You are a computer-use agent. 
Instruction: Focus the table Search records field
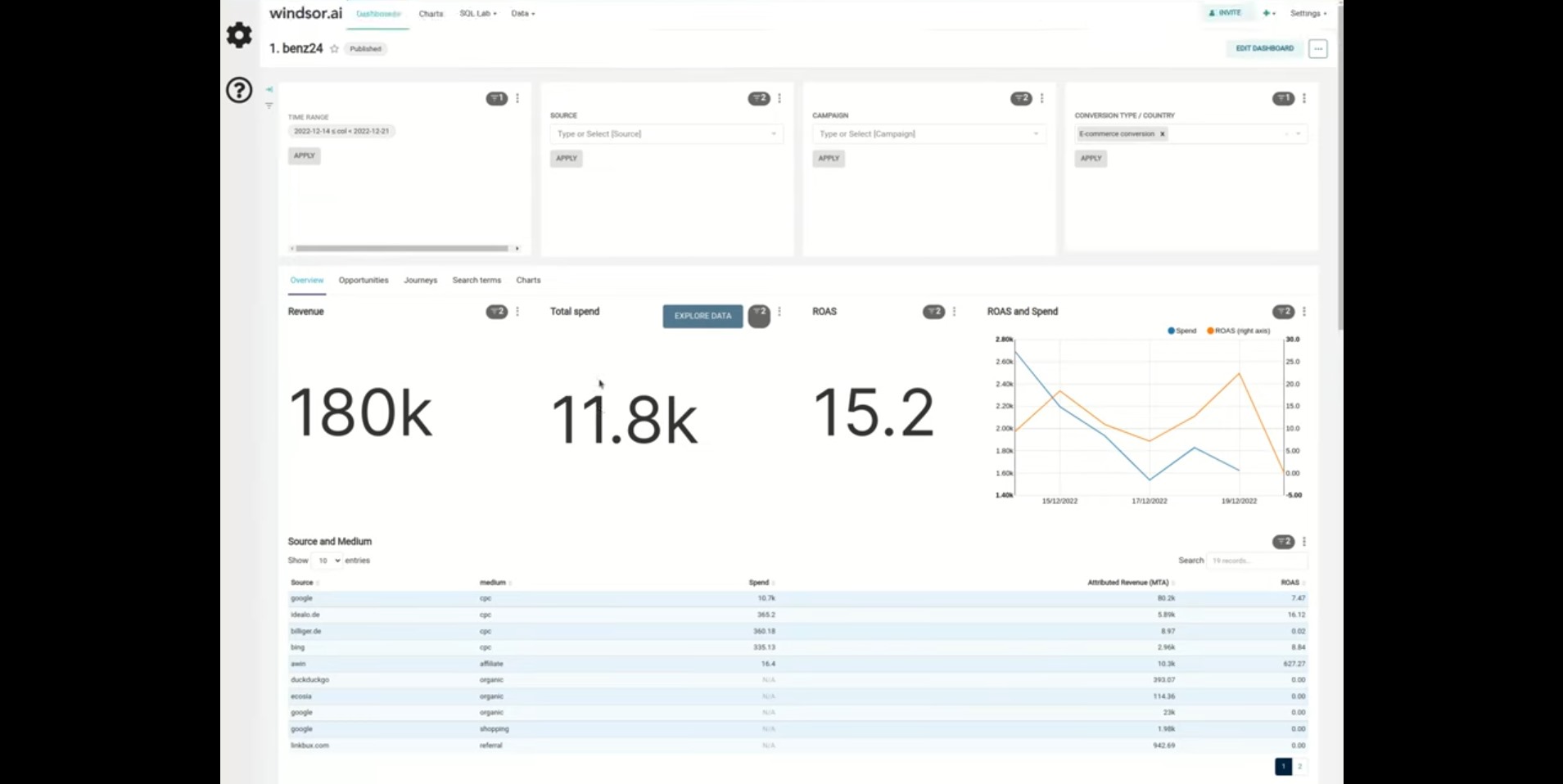1257,561
